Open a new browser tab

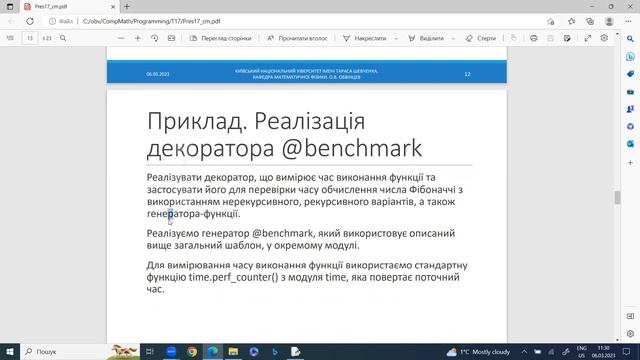click(x=127, y=7)
